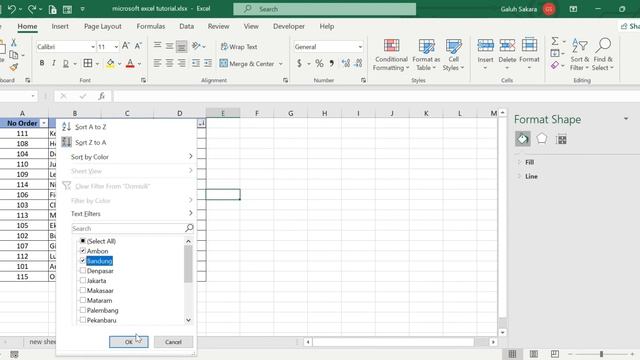640x360 pixels.
Task: Switch to Page Layout tab
Action: click(x=103, y=26)
